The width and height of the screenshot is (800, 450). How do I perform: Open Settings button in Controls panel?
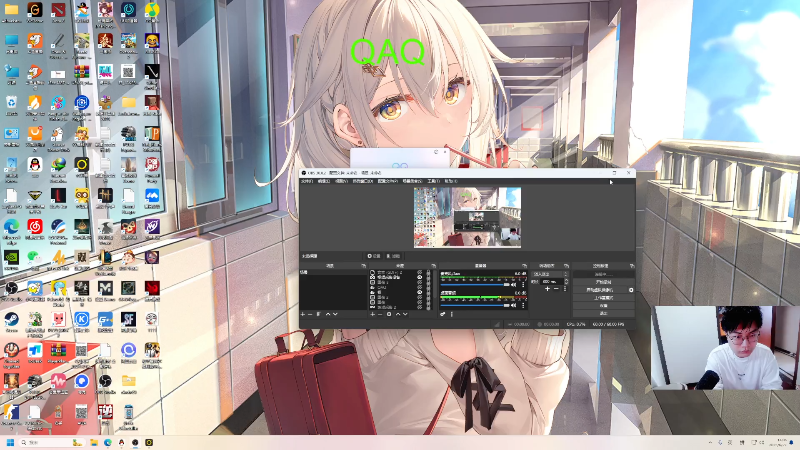click(x=604, y=306)
